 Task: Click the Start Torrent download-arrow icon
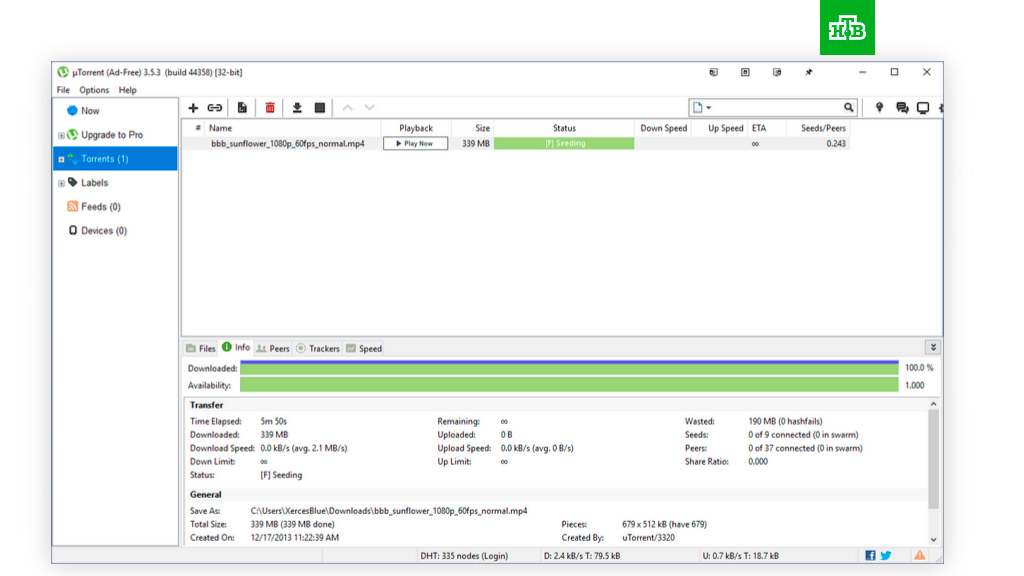pos(297,108)
